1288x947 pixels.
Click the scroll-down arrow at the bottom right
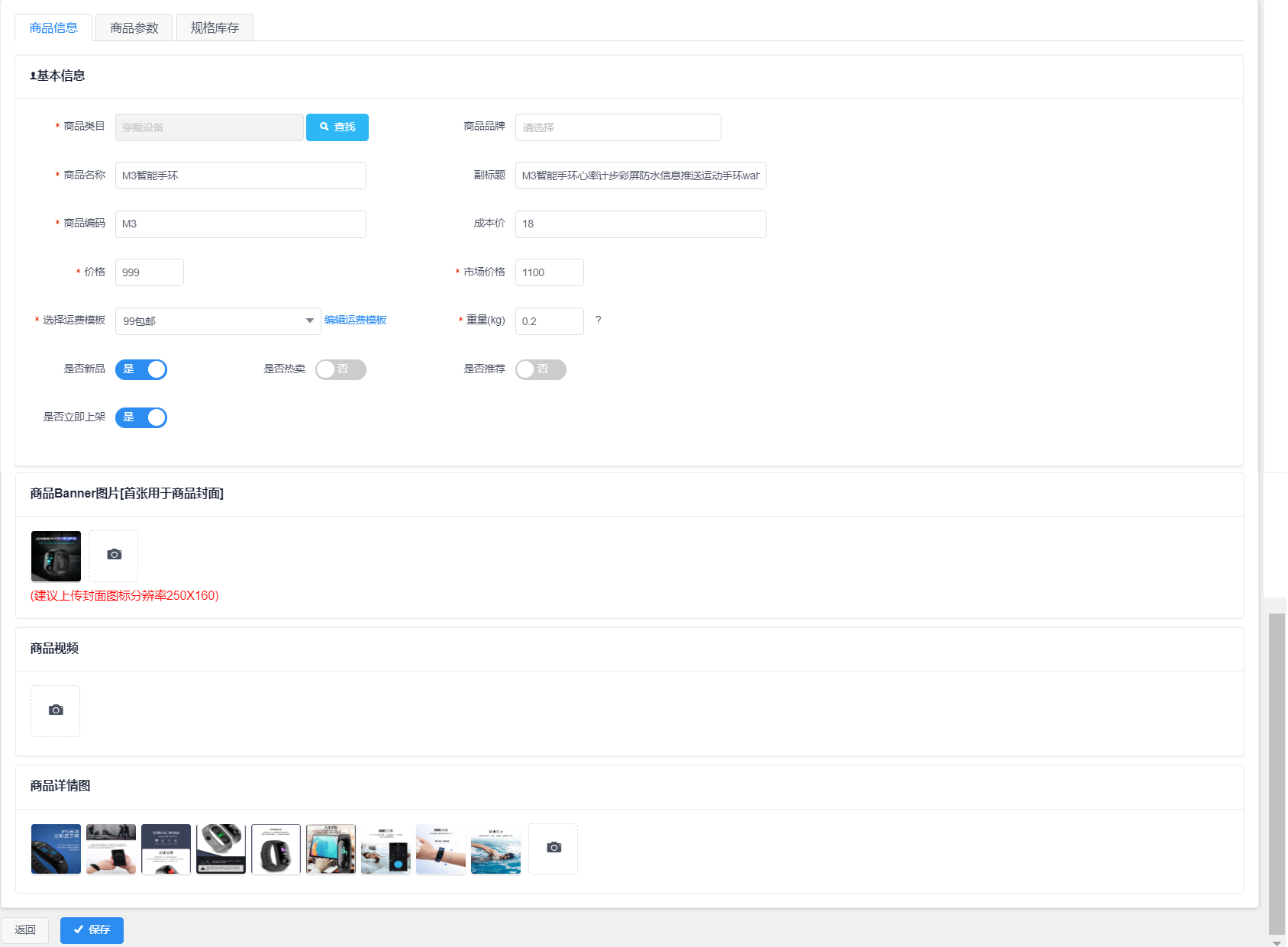(x=1277, y=942)
